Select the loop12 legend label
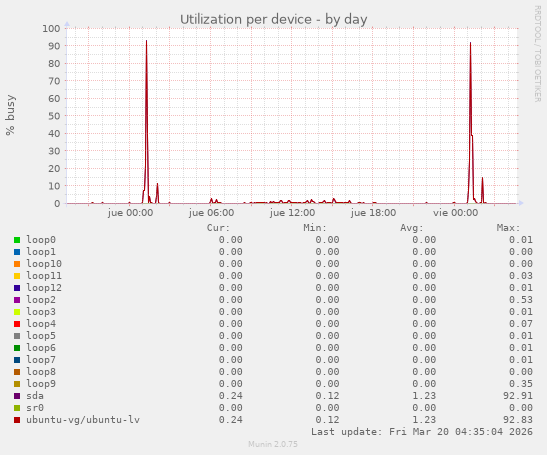Viewport: 547px width, 455px height. point(44,288)
